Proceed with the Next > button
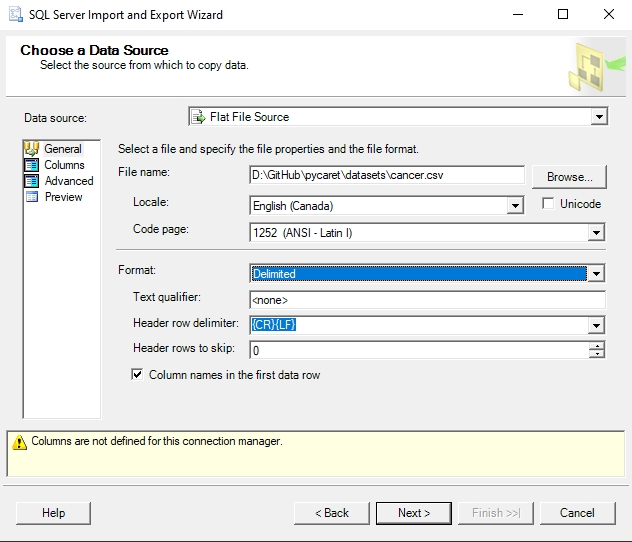Image resolution: width=632 pixels, height=542 pixels. pos(414,513)
